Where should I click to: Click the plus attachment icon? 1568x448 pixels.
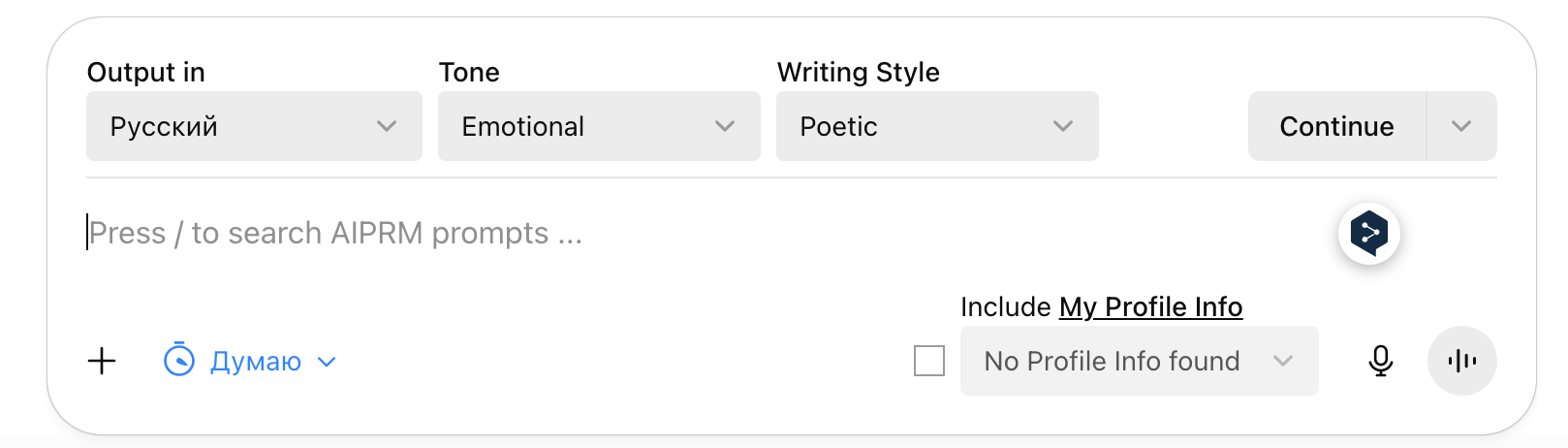pyautogui.click(x=102, y=362)
